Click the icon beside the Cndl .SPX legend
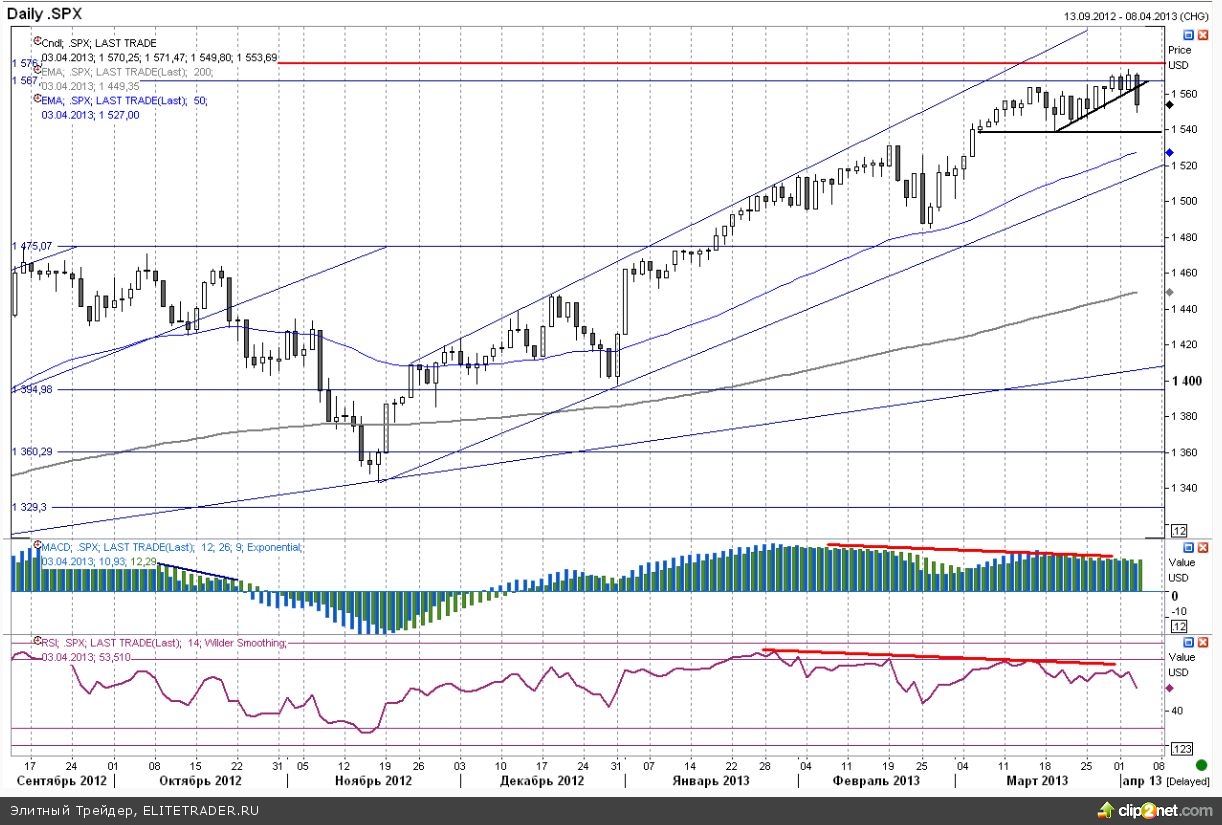The image size is (1222, 825). pyautogui.click(x=36, y=43)
